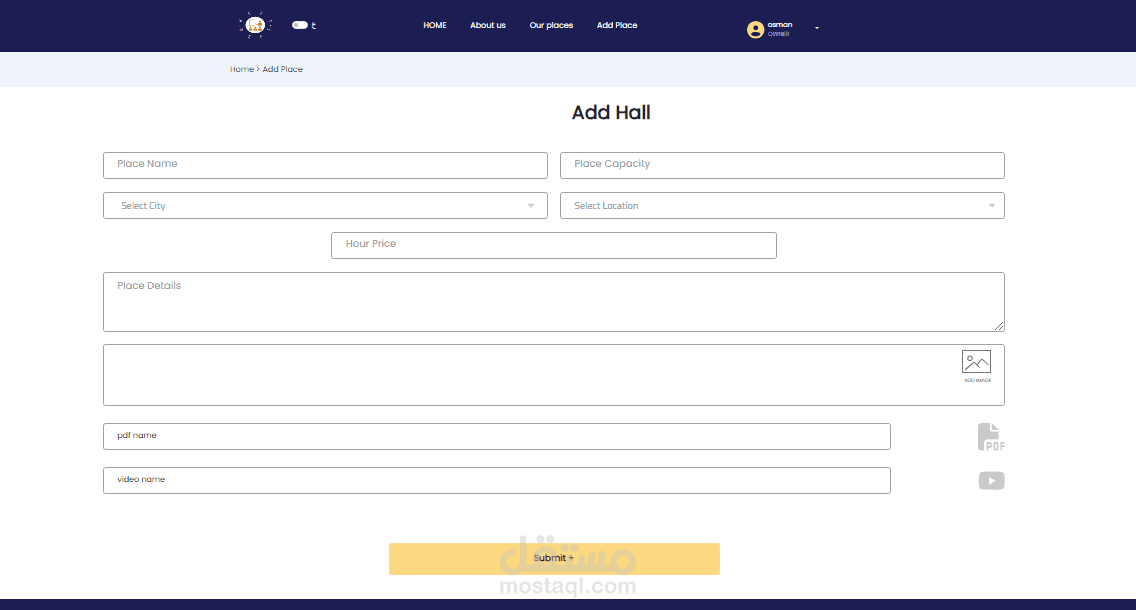Click the Add Place breadcrumb text
Image resolution: width=1136 pixels, height=610 pixels.
[283, 70]
